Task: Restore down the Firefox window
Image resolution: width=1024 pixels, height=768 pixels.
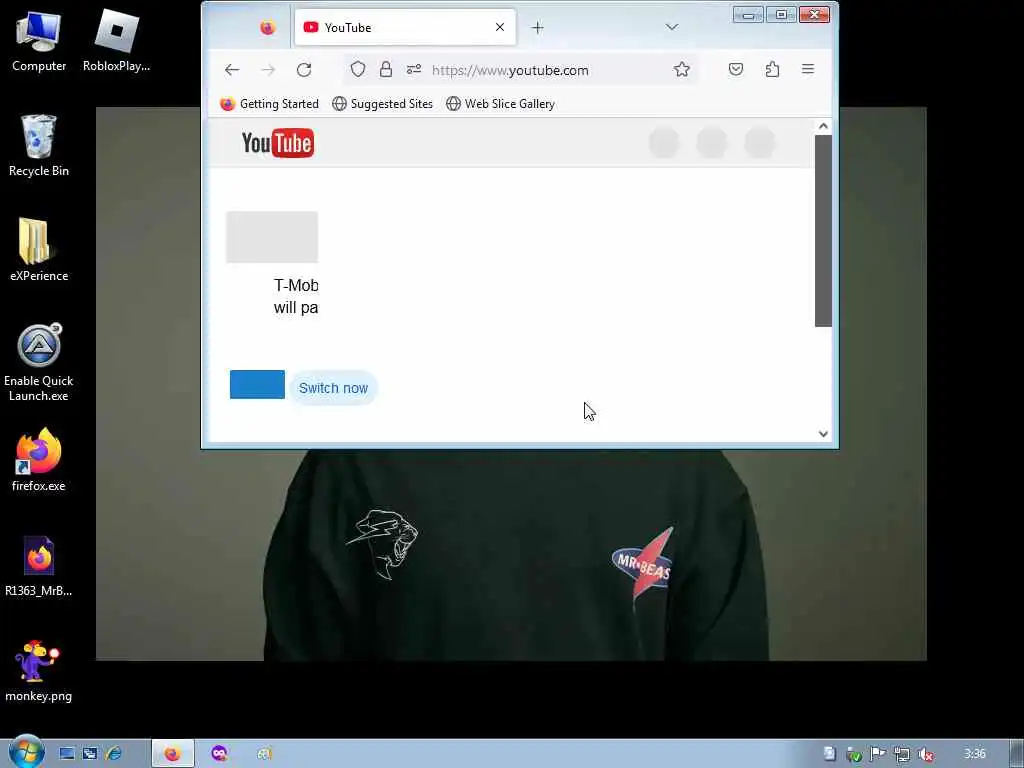Action: pyautogui.click(x=781, y=14)
